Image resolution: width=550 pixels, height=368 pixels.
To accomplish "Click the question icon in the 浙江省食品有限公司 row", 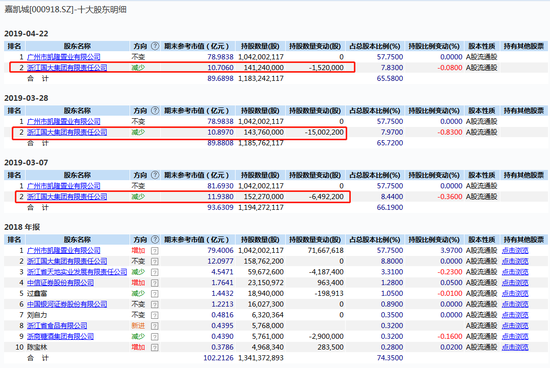I will pyautogui.click(x=155, y=326).
